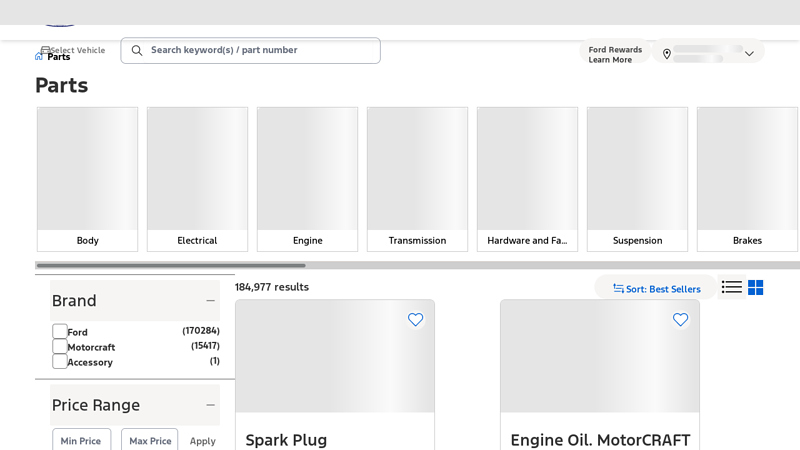Click the home breadcrumb icon
Viewport: 800px width, 450px height.
coord(39,56)
